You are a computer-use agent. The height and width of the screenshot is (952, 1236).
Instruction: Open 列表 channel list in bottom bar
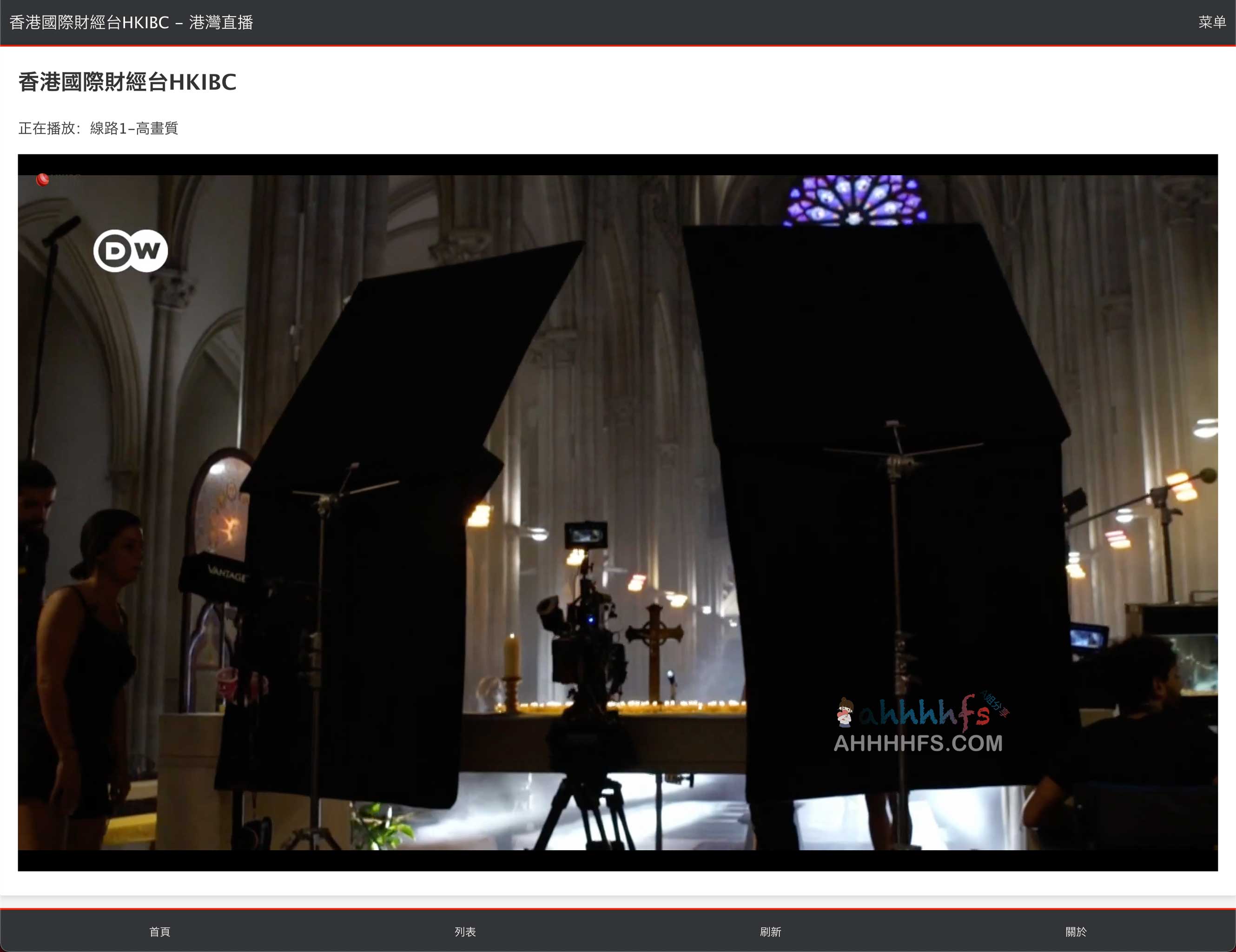[465, 932]
